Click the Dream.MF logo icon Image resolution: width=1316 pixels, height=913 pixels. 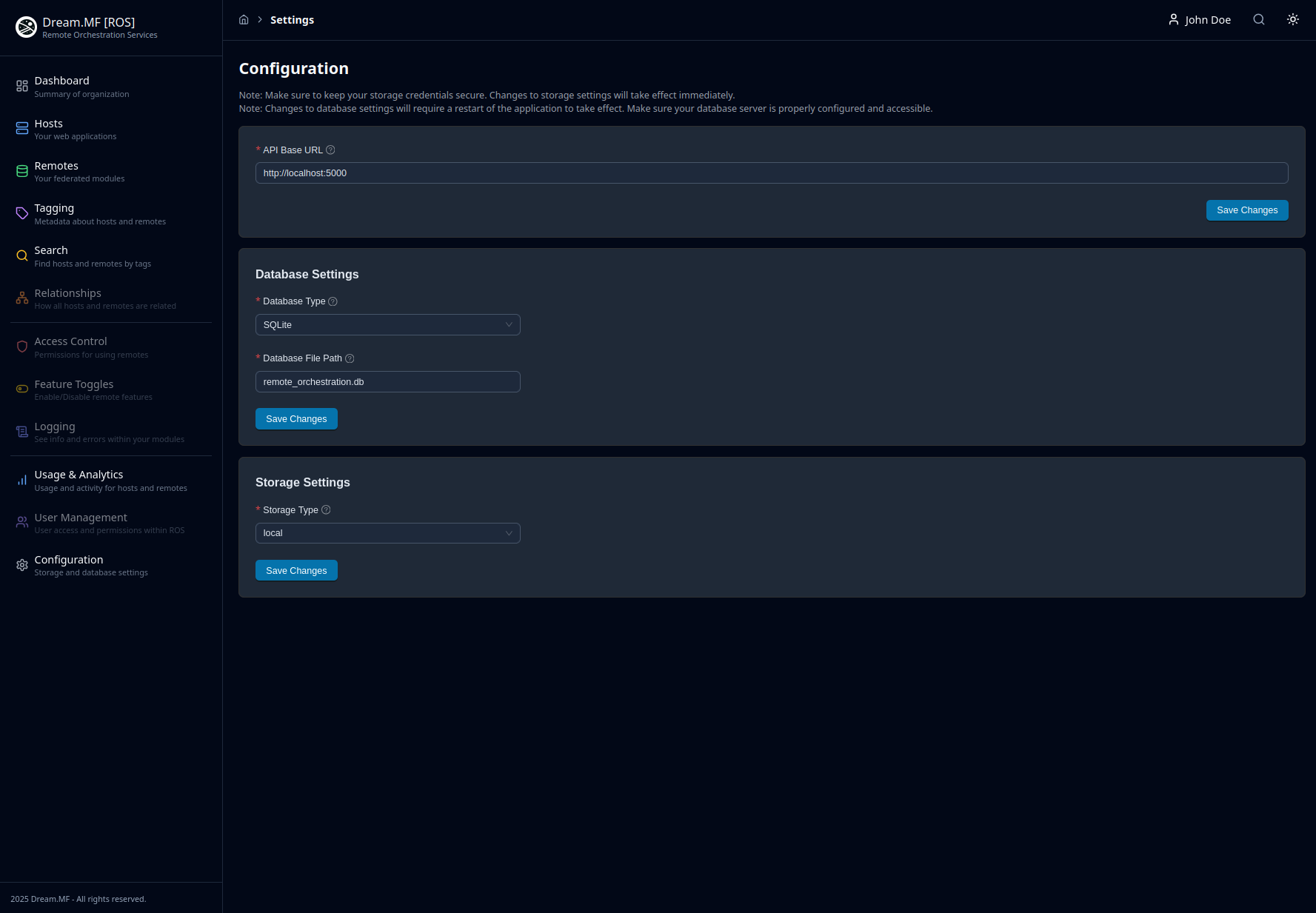click(x=26, y=27)
